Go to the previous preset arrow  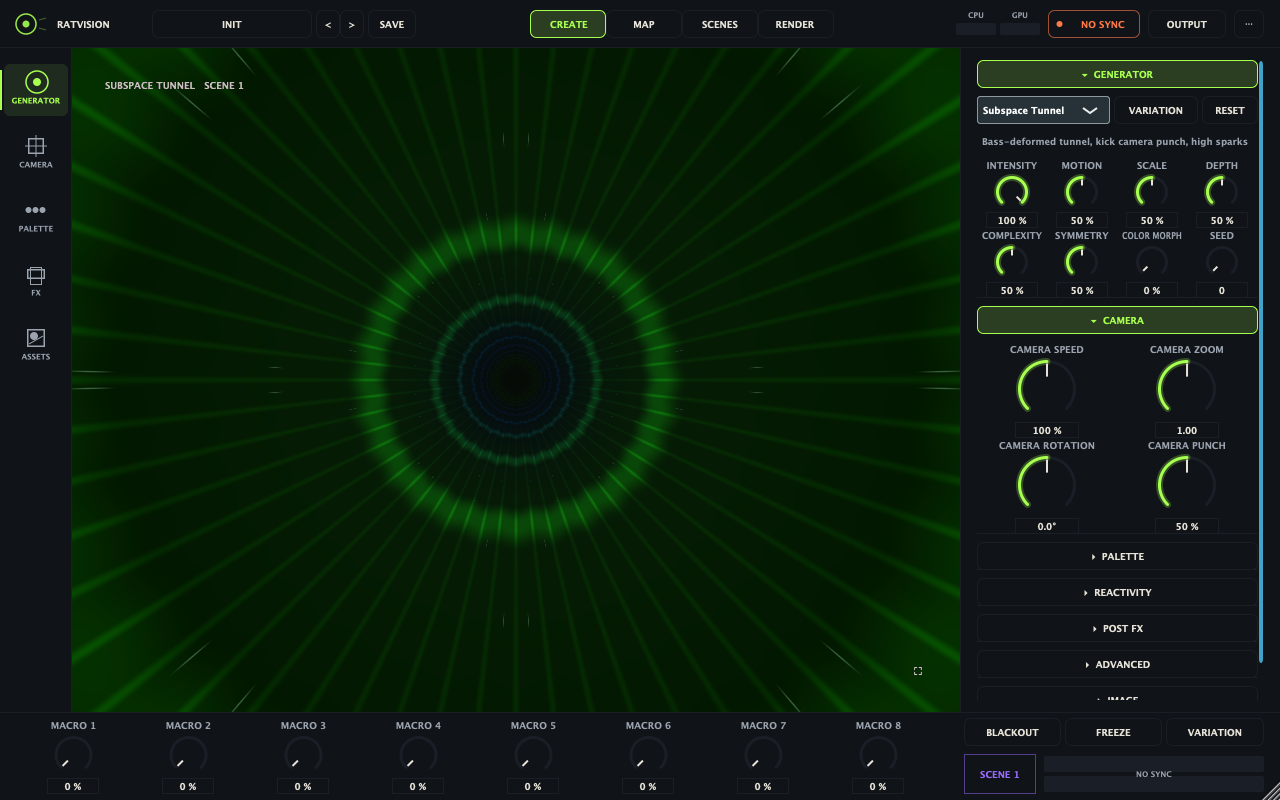pyautogui.click(x=328, y=24)
